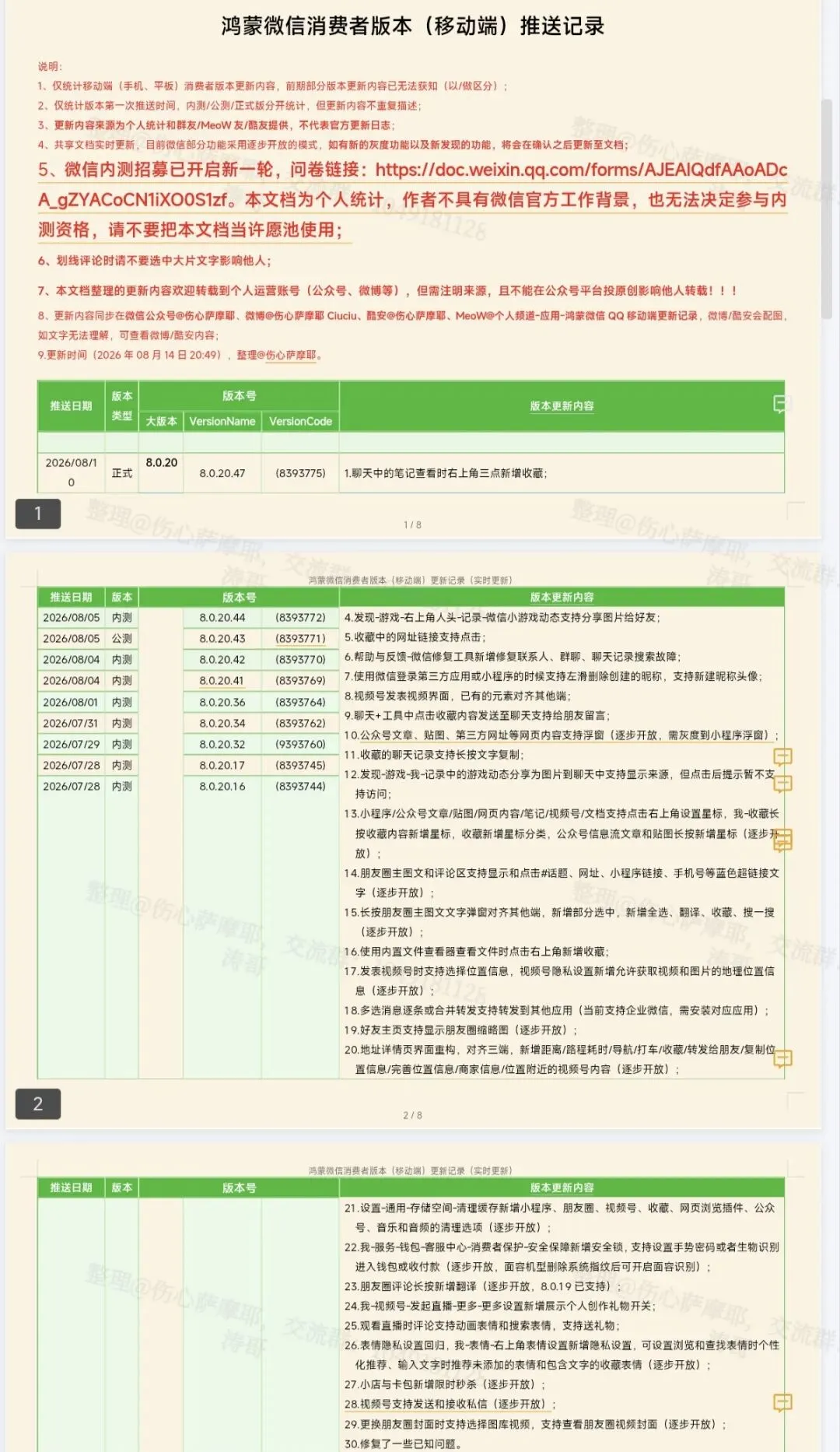Click item 16 使用内置文件查看器 line
The image size is (840, 1452).
[x=477, y=951]
